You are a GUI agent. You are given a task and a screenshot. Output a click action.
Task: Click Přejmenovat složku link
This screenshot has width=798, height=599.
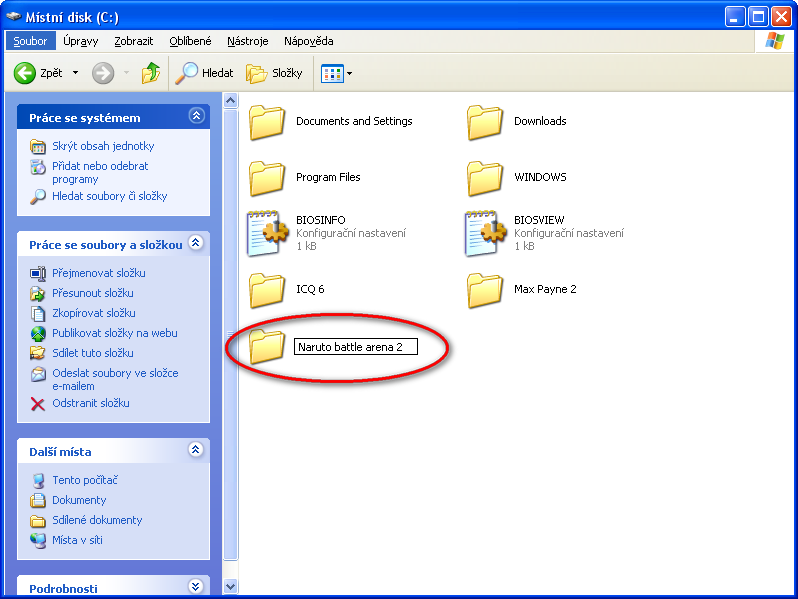[x=99, y=273]
